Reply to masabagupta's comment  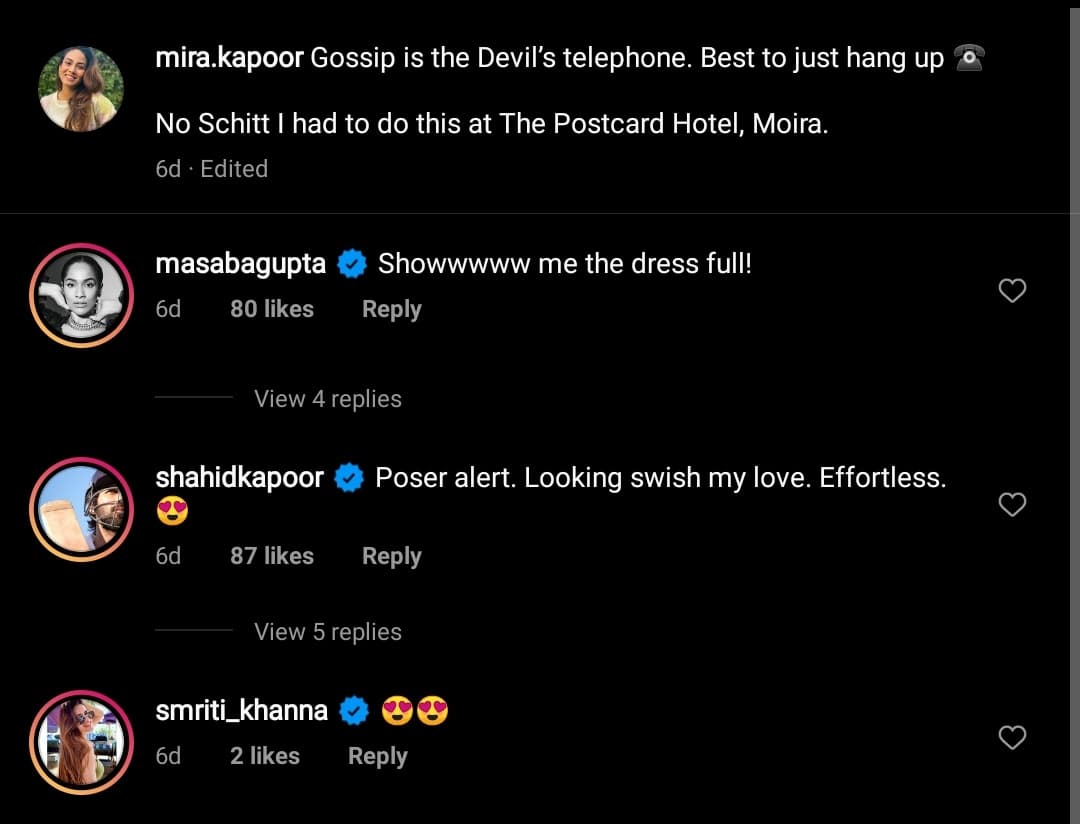[x=391, y=310]
